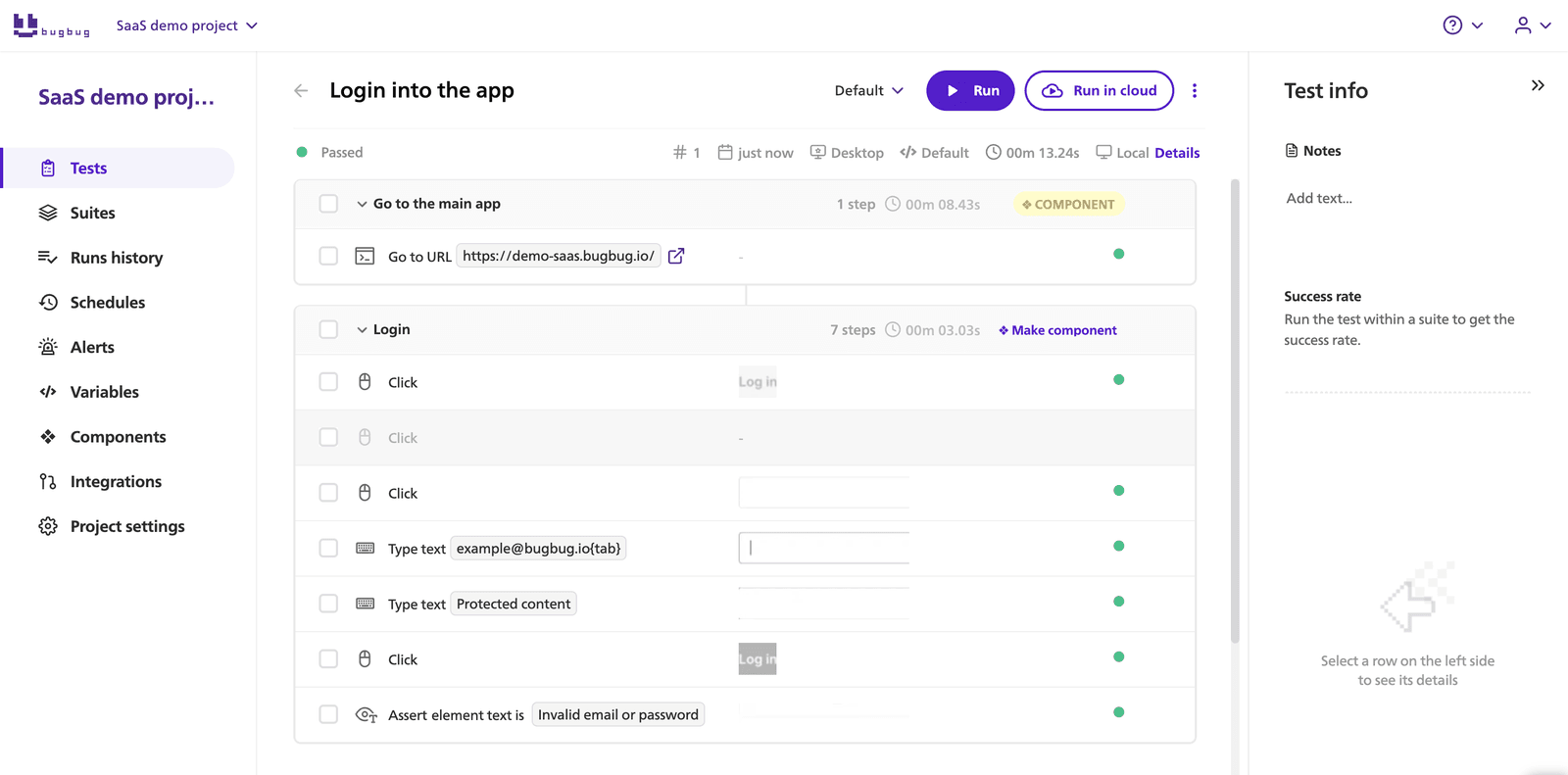Check the Protected content step checkbox

coord(328,604)
